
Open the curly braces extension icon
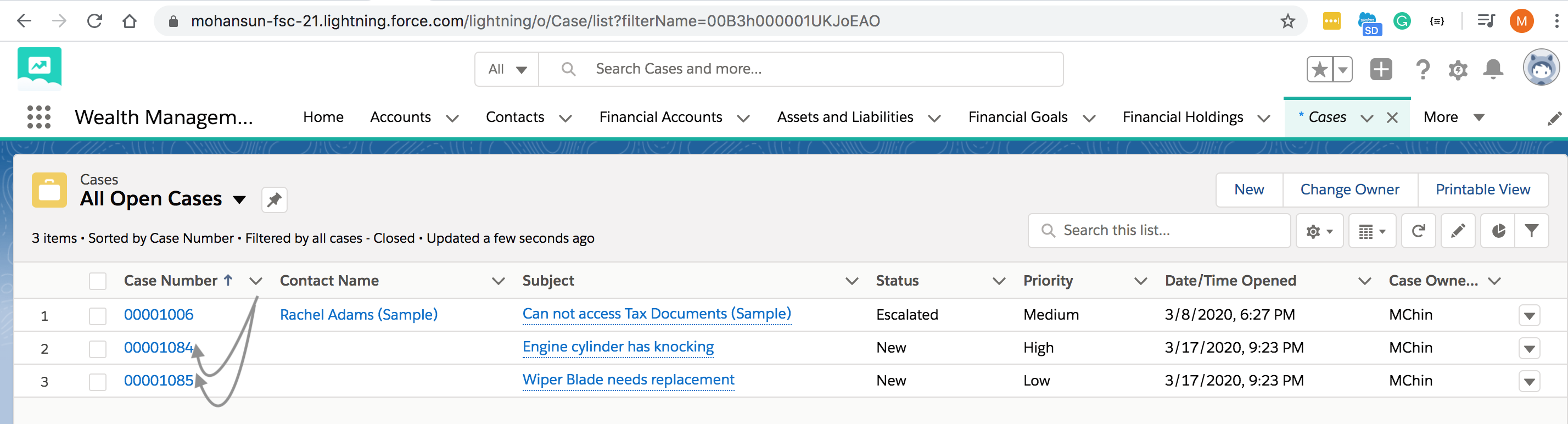(x=1437, y=21)
